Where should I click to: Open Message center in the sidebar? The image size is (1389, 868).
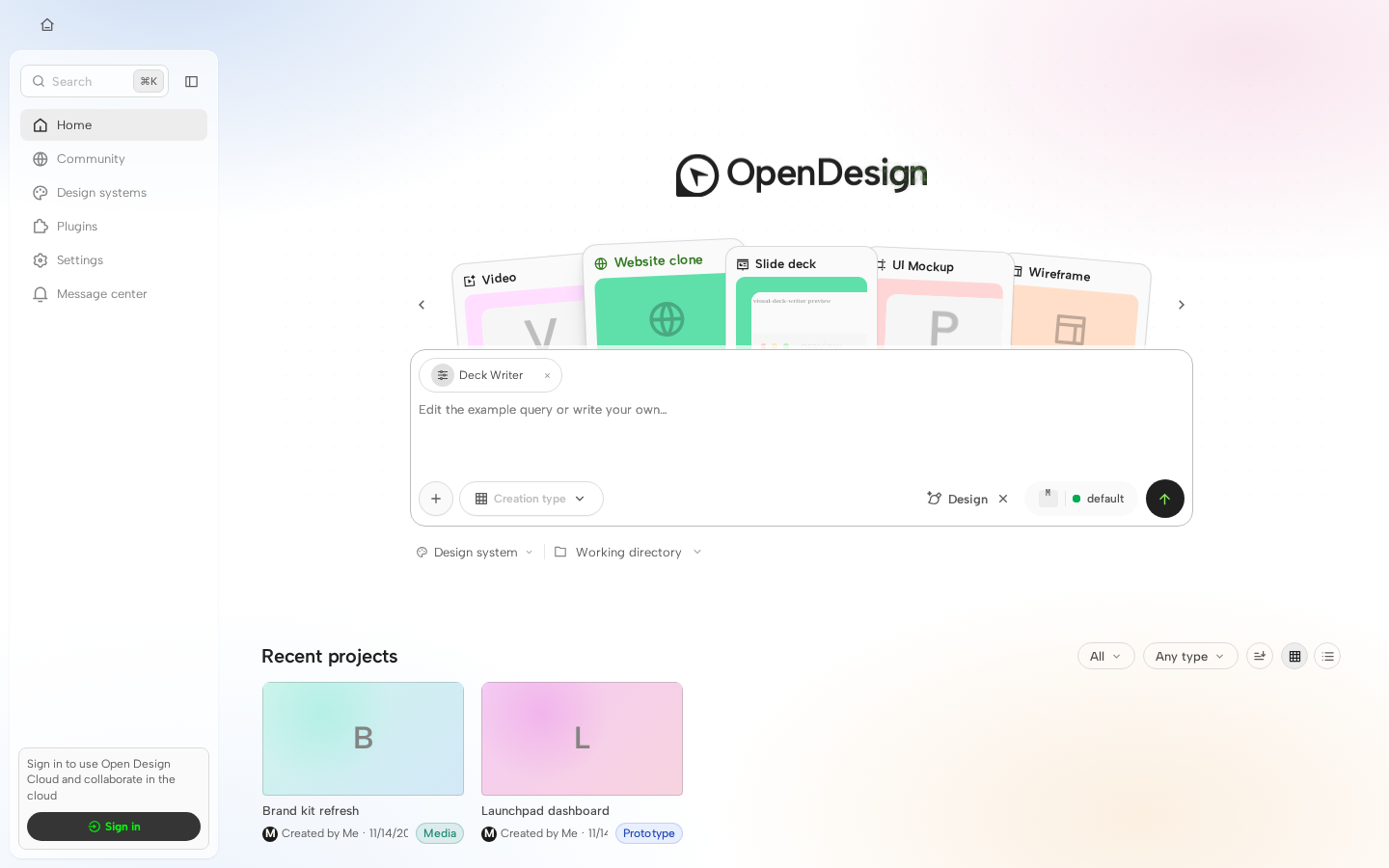[x=114, y=294]
